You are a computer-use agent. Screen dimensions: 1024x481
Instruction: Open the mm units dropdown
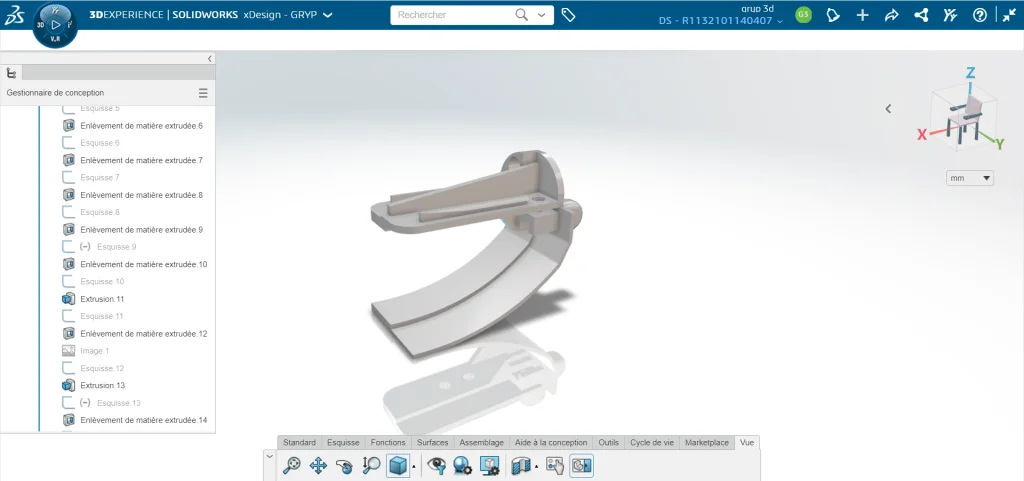(970, 178)
